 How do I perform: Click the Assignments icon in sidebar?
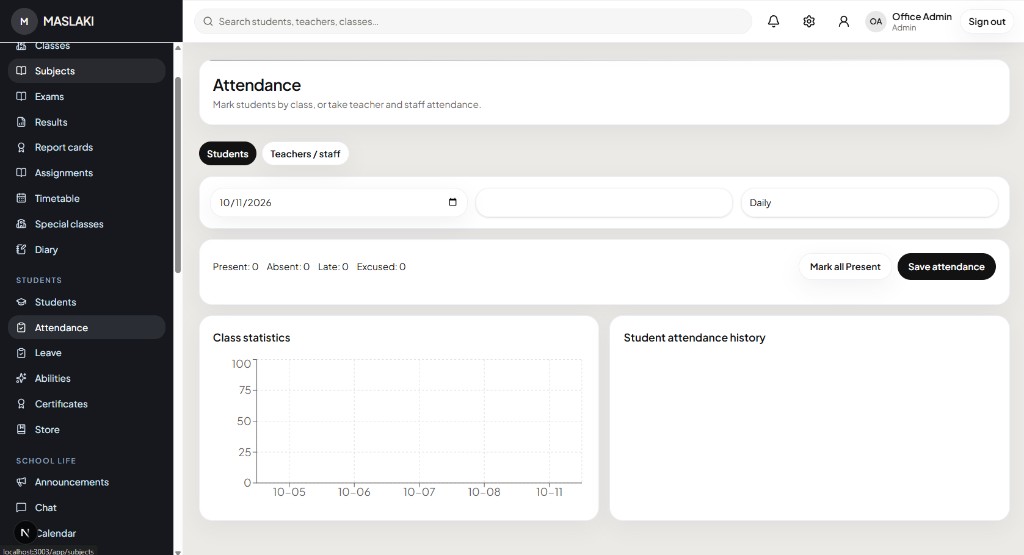click(22, 172)
